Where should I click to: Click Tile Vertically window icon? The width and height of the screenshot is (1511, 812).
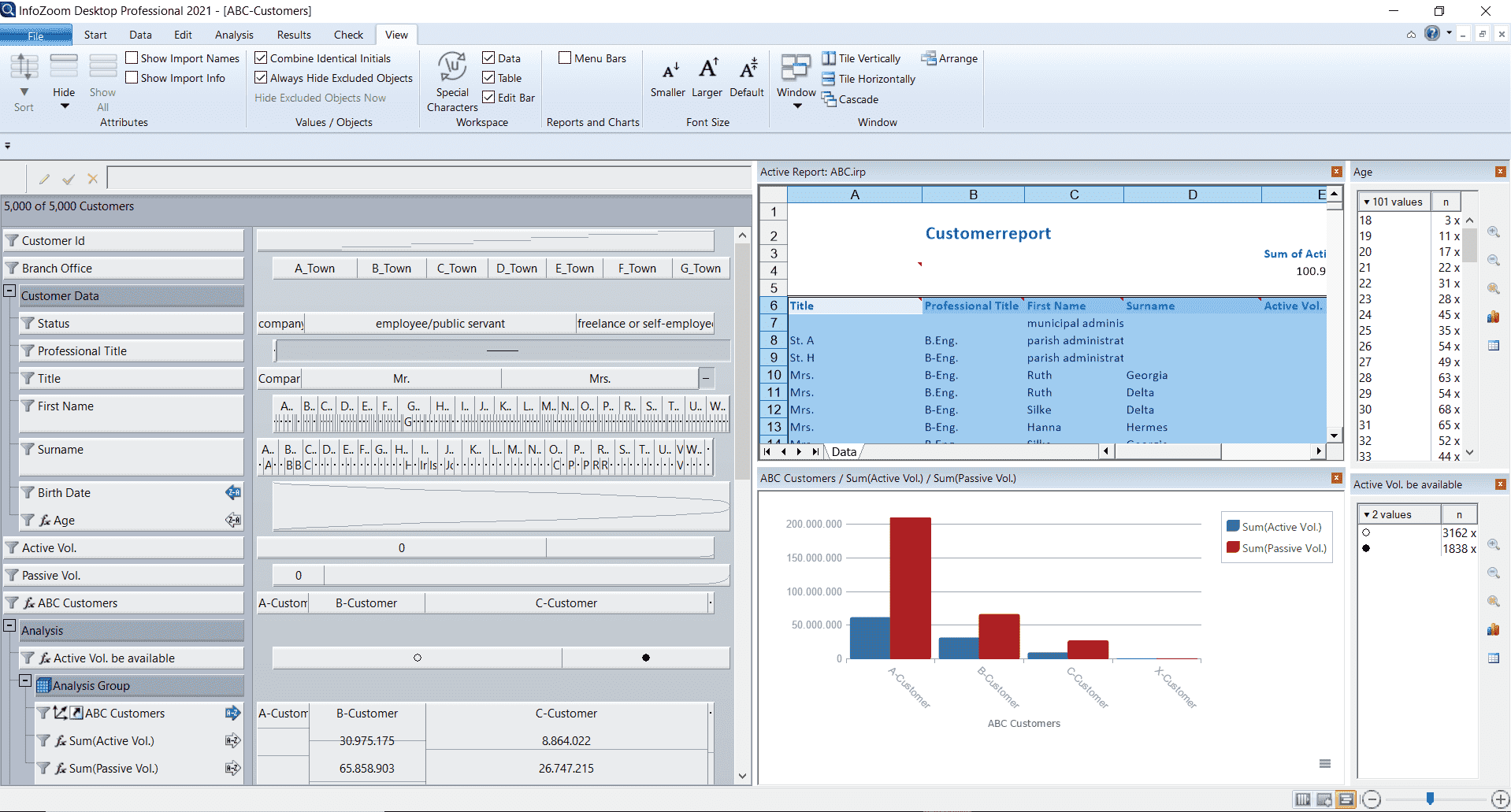[829, 58]
